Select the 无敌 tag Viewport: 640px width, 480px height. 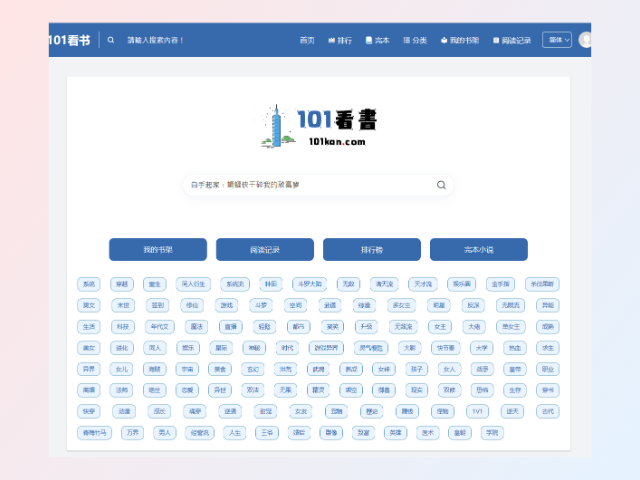[349, 284]
